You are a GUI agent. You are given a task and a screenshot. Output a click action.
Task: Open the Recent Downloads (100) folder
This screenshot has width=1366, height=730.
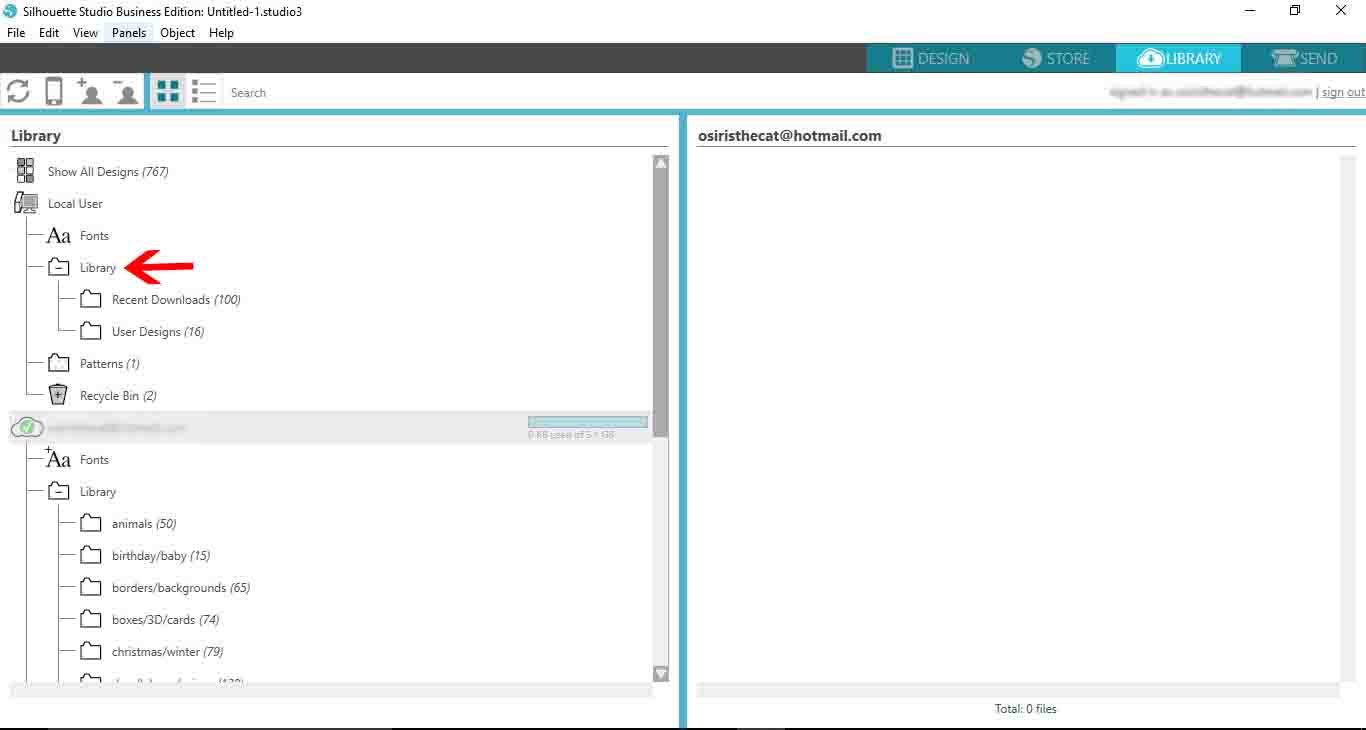pos(176,300)
